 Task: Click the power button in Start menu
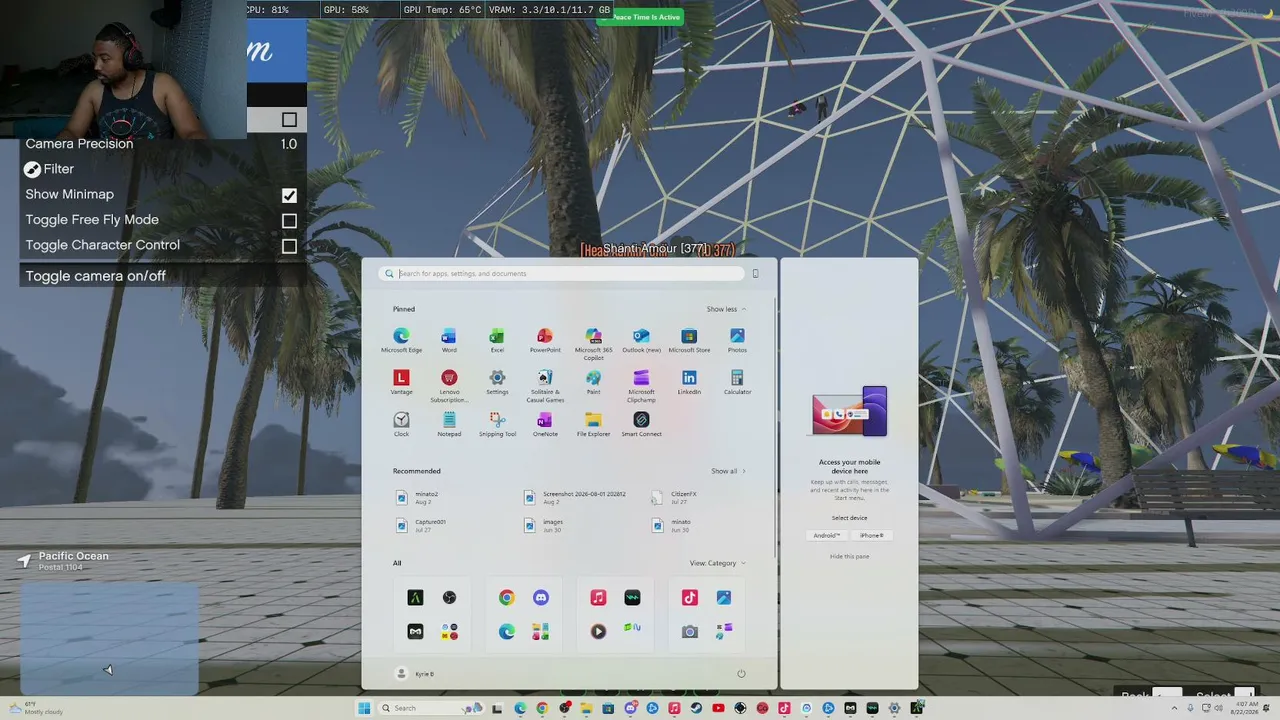[x=741, y=674]
